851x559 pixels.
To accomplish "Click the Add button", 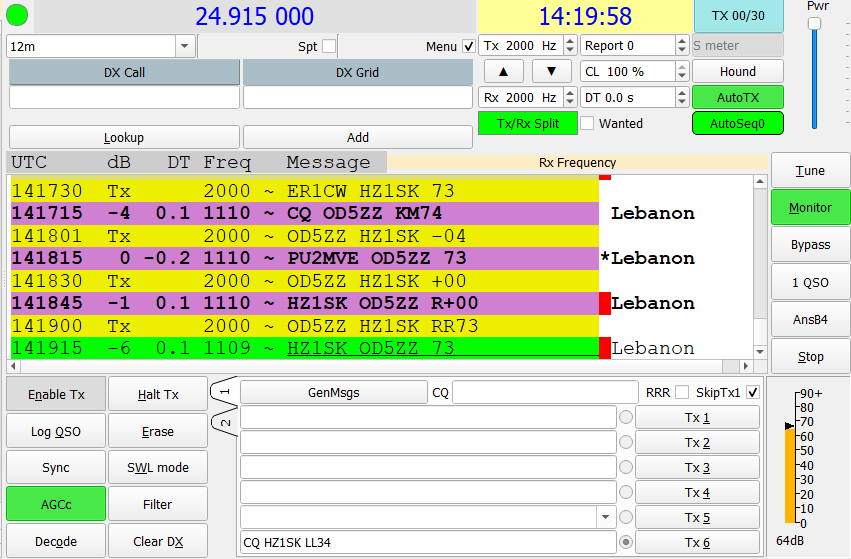I will pos(358,137).
